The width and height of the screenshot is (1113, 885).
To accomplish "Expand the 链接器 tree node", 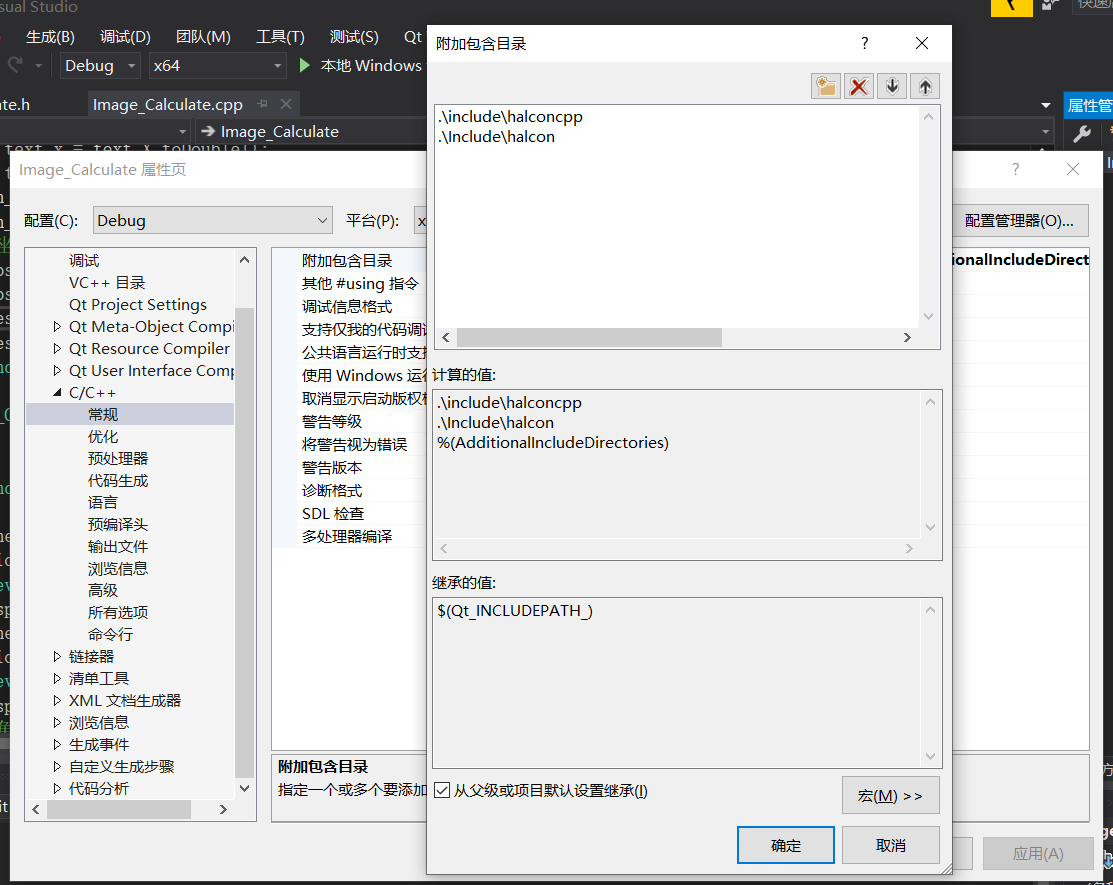I will click(57, 656).
